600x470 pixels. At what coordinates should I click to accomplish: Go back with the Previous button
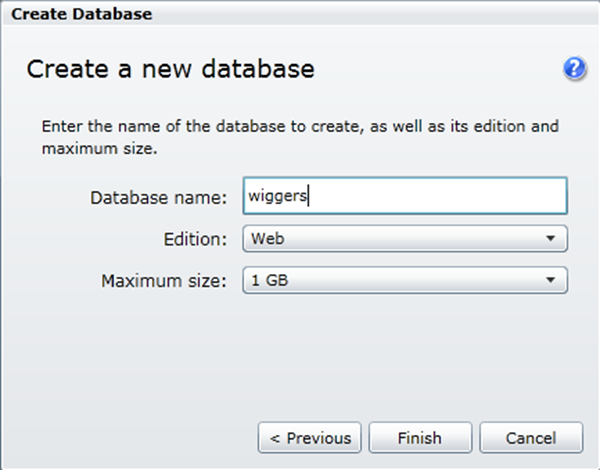(x=311, y=438)
